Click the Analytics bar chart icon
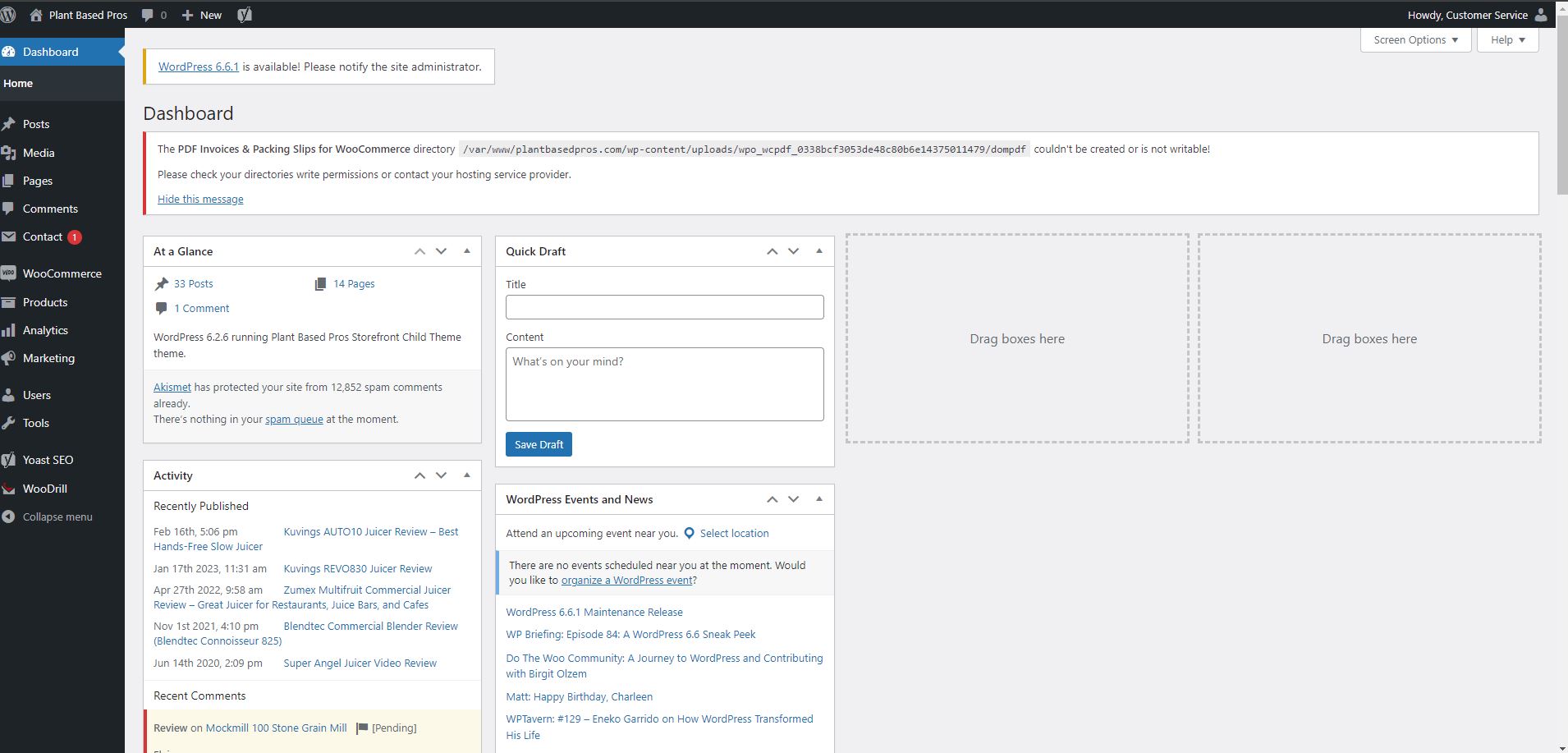The height and width of the screenshot is (753, 1568). pos(9,330)
